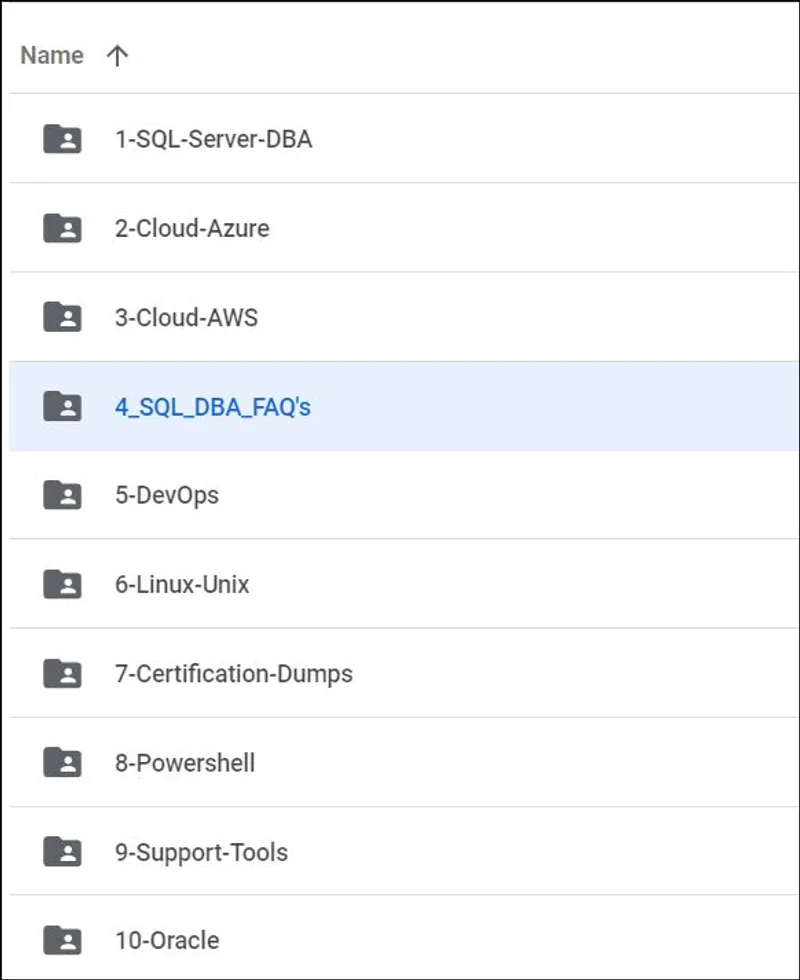Click the 10-Oracle shared folder icon
800x980 pixels.
pos(62,940)
